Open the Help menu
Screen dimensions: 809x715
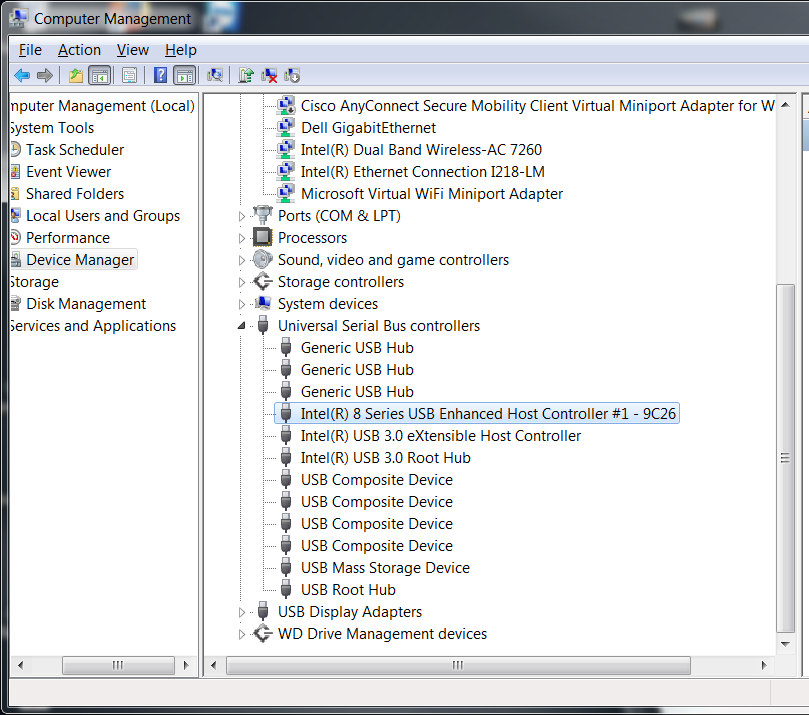(181, 50)
